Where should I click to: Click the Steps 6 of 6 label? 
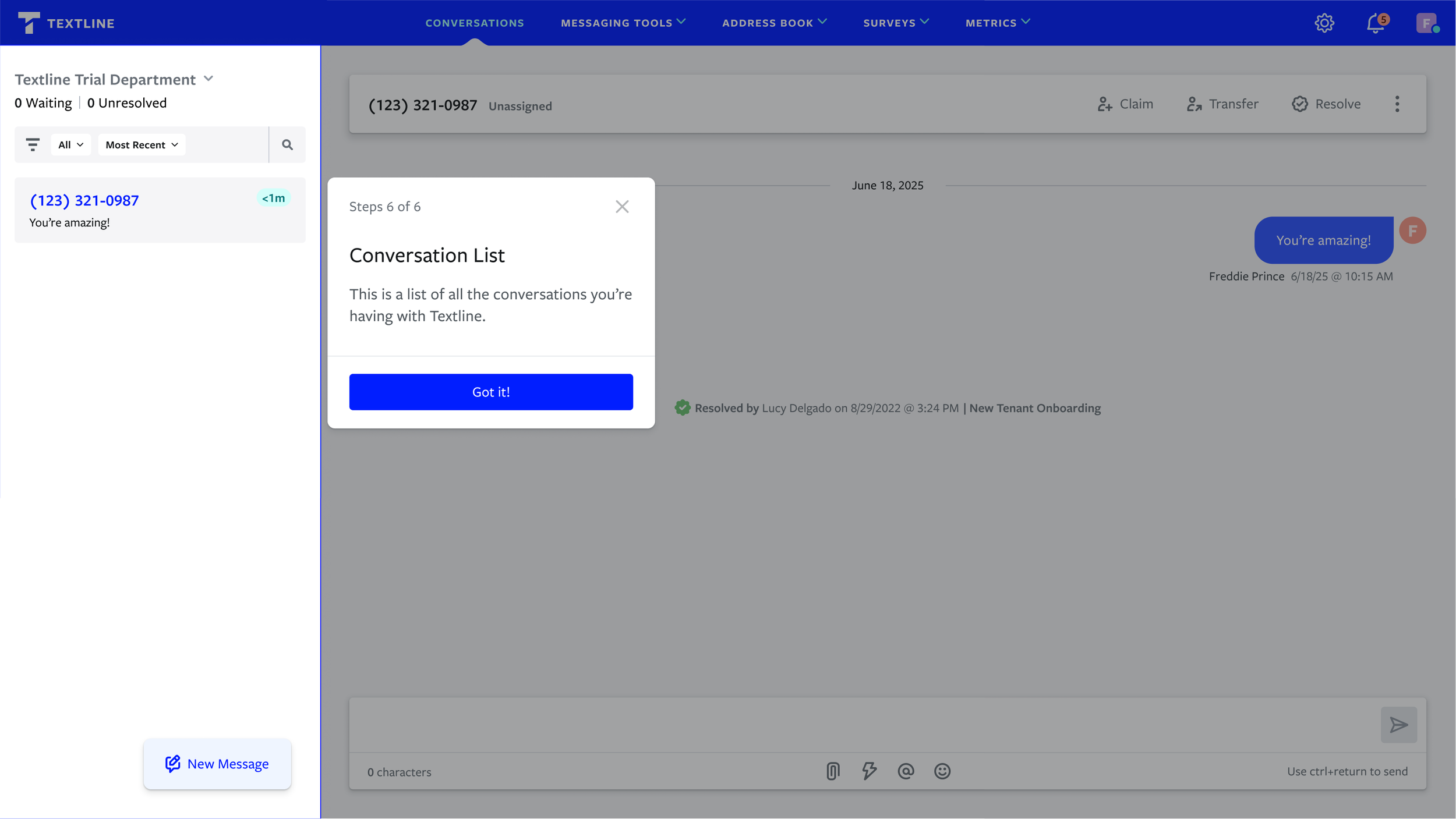385,207
